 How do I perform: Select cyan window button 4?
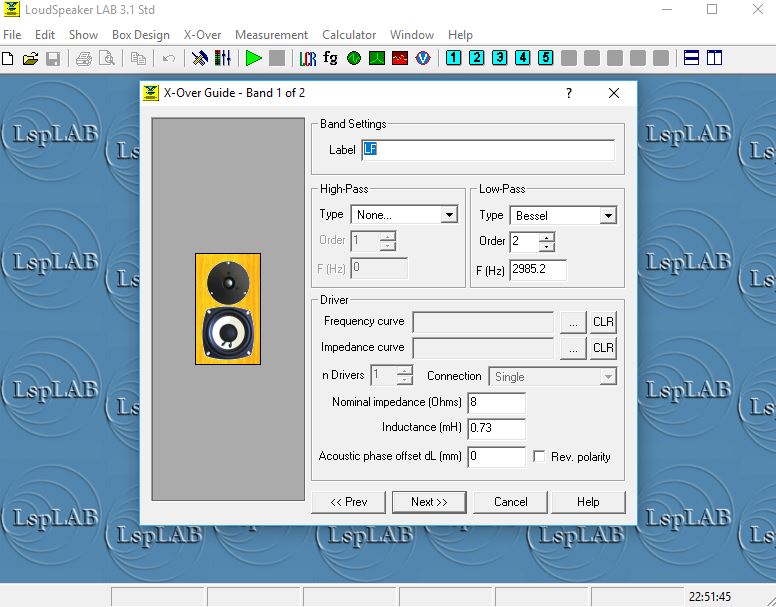523,58
